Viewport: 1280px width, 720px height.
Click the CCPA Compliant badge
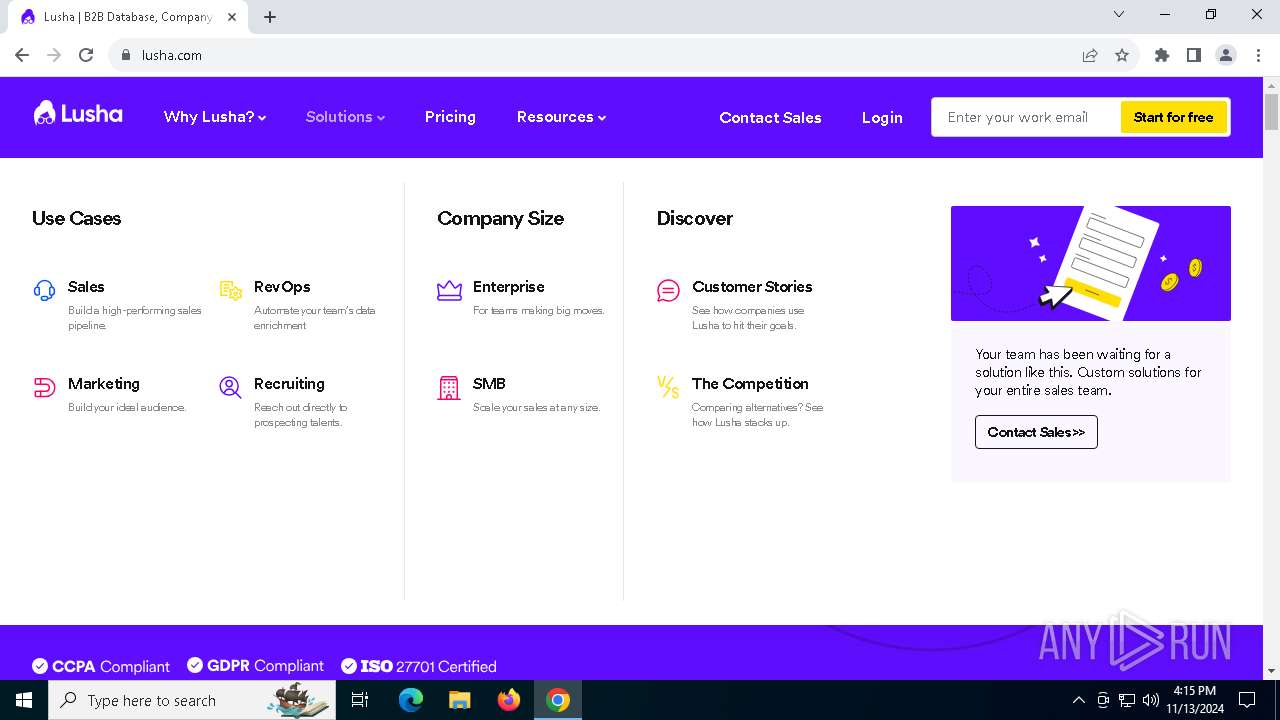[x=101, y=666]
